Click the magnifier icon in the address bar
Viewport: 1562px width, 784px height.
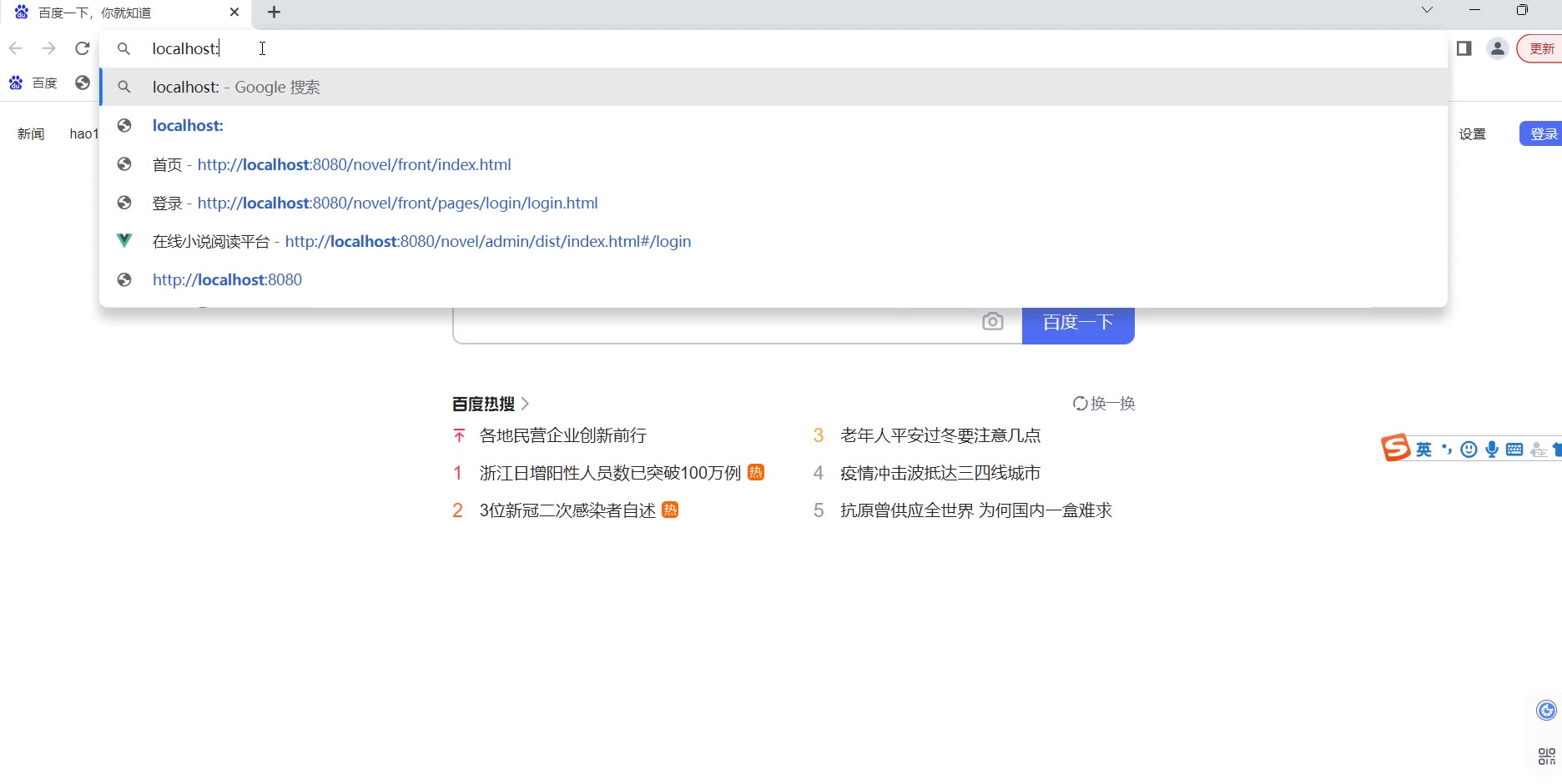[x=123, y=48]
